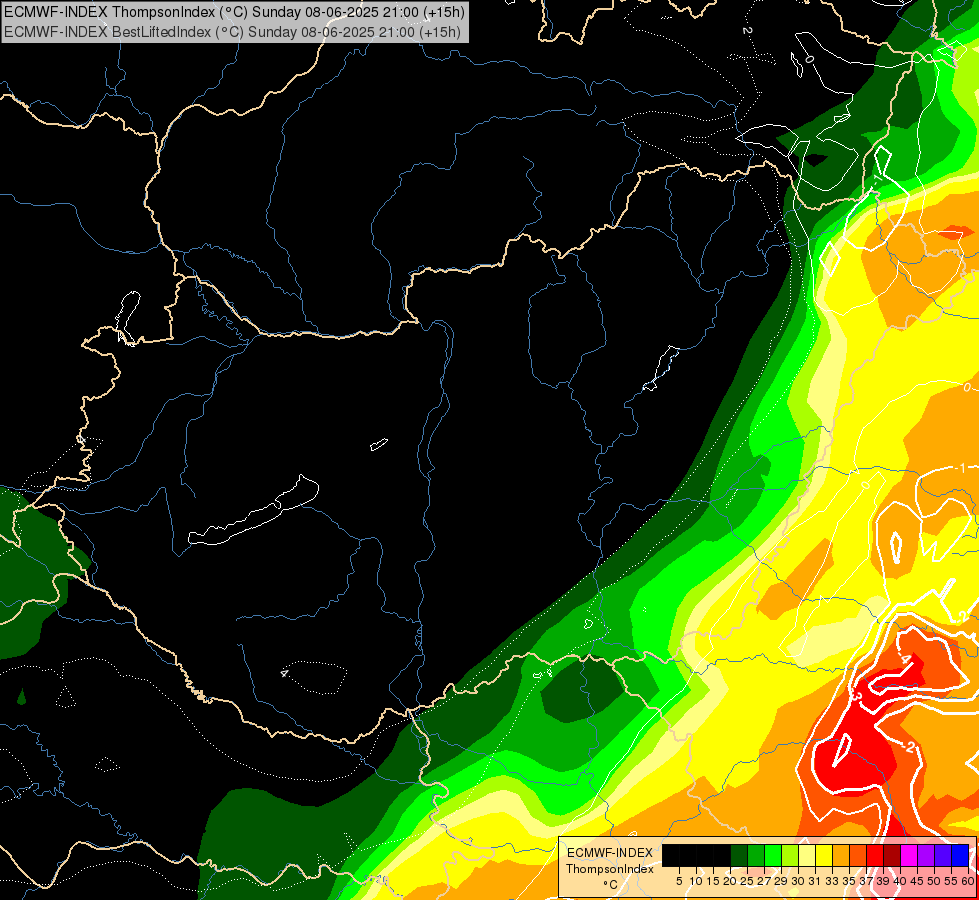Click the legend scale value '5'
The image size is (979, 900).
(x=679, y=881)
